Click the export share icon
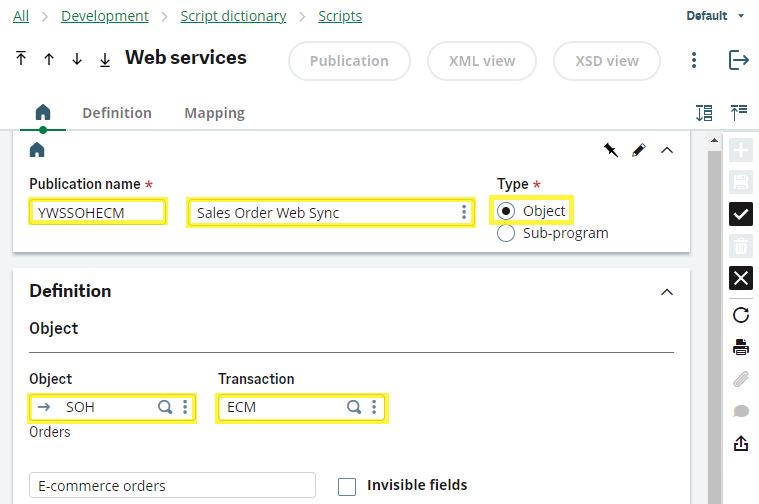 [741, 443]
